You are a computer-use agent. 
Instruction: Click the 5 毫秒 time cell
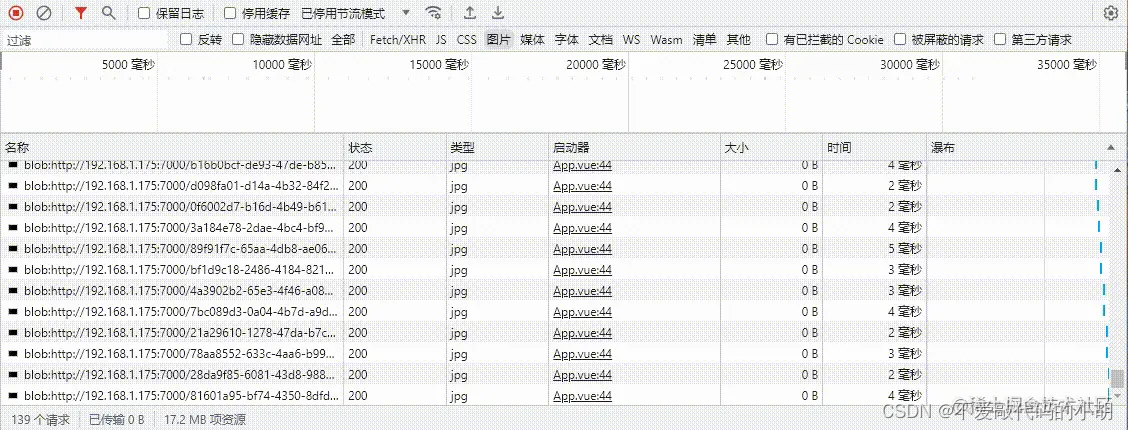(904, 249)
